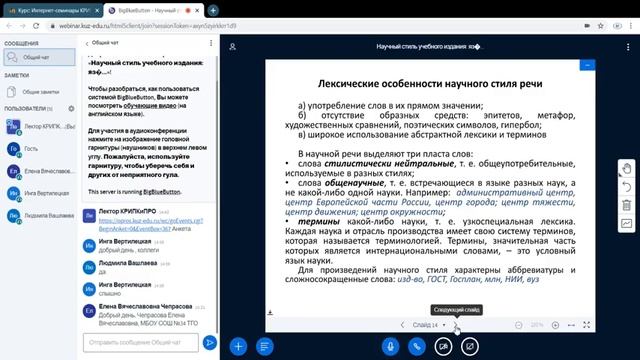Select user Инга Вертилецкая in list

tap(41, 193)
